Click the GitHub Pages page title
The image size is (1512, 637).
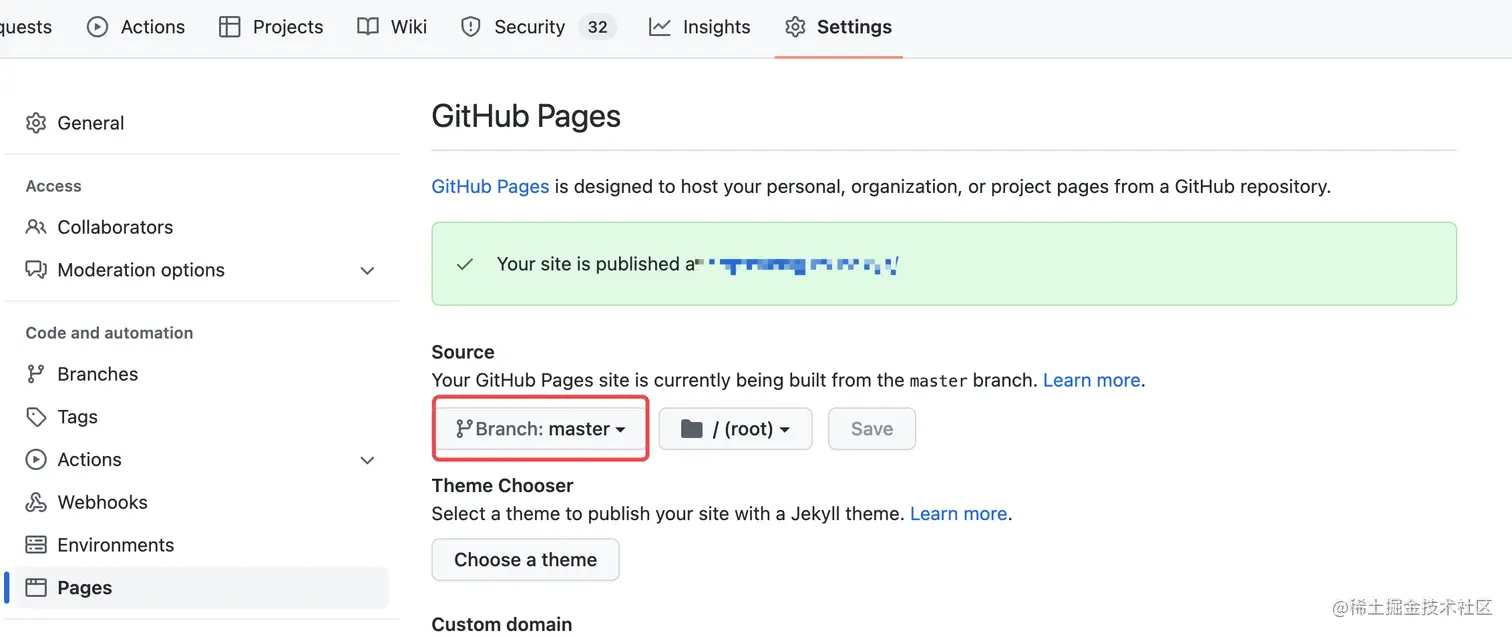coord(526,116)
